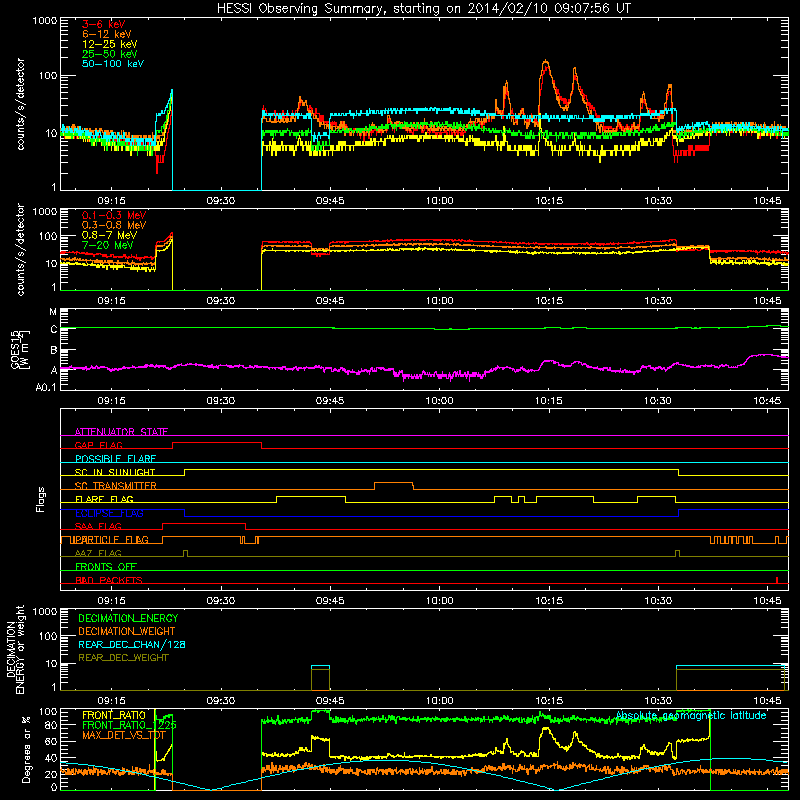The height and width of the screenshot is (800, 800).
Task: Select the orange PARTICLE_FLAG label
Action: [110, 540]
